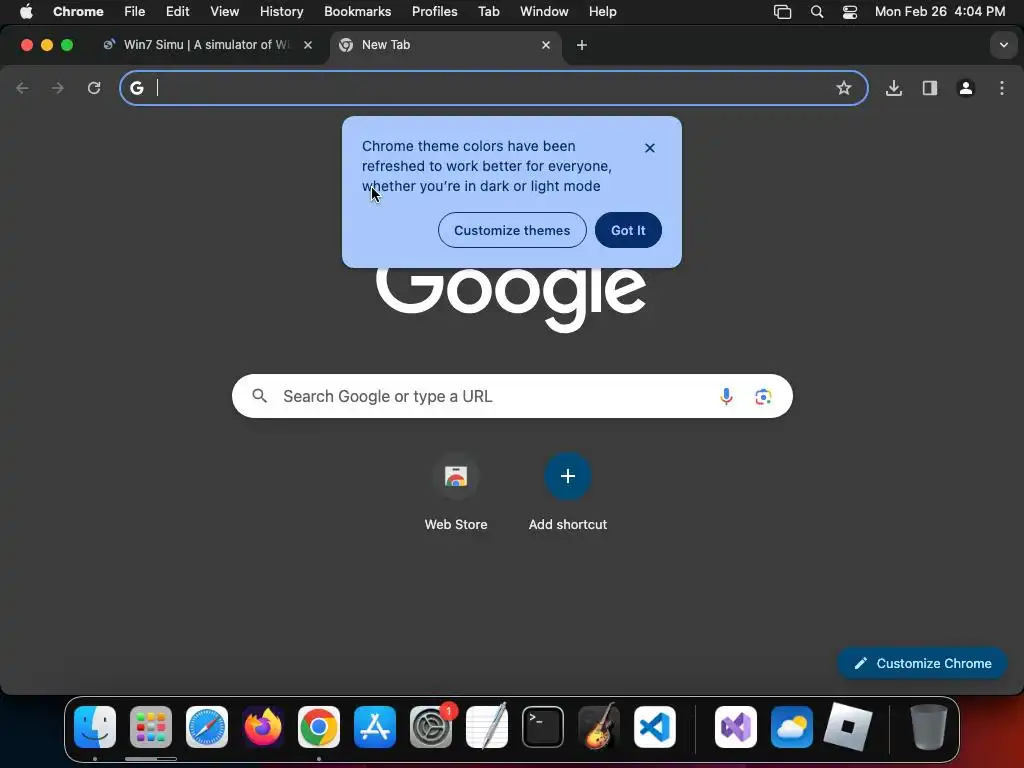Viewport: 1024px width, 768px height.
Task: Close the New Tab tab
Action: (546, 45)
